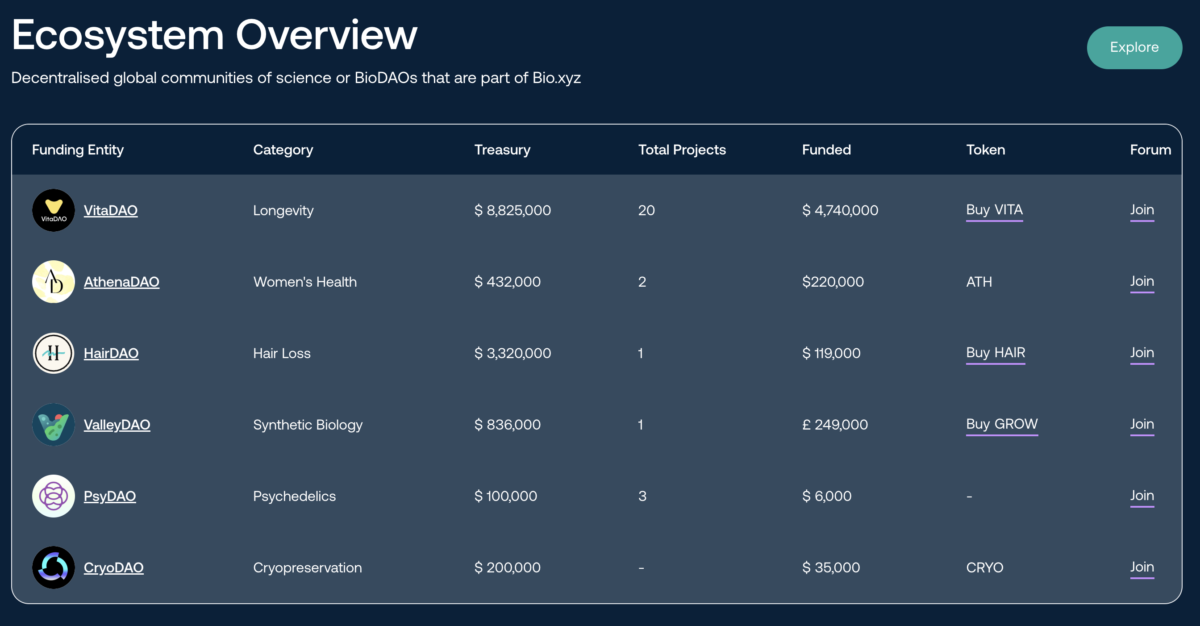Image resolution: width=1200 pixels, height=626 pixels.
Task: Click the AthenaDAO logo icon
Action: [x=53, y=282]
